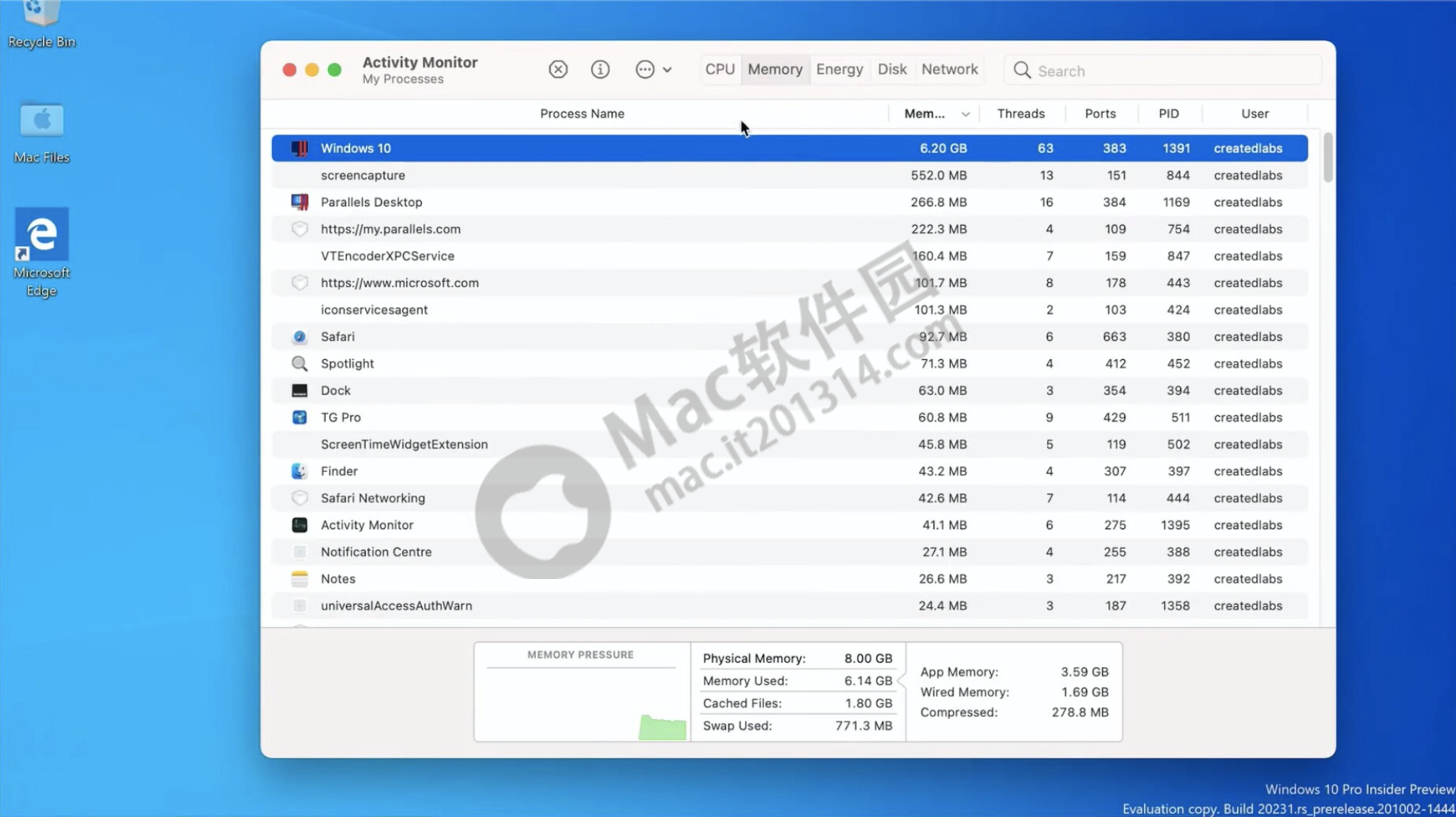Switch to the CPU tab
This screenshot has width=1456, height=817.
click(x=720, y=70)
